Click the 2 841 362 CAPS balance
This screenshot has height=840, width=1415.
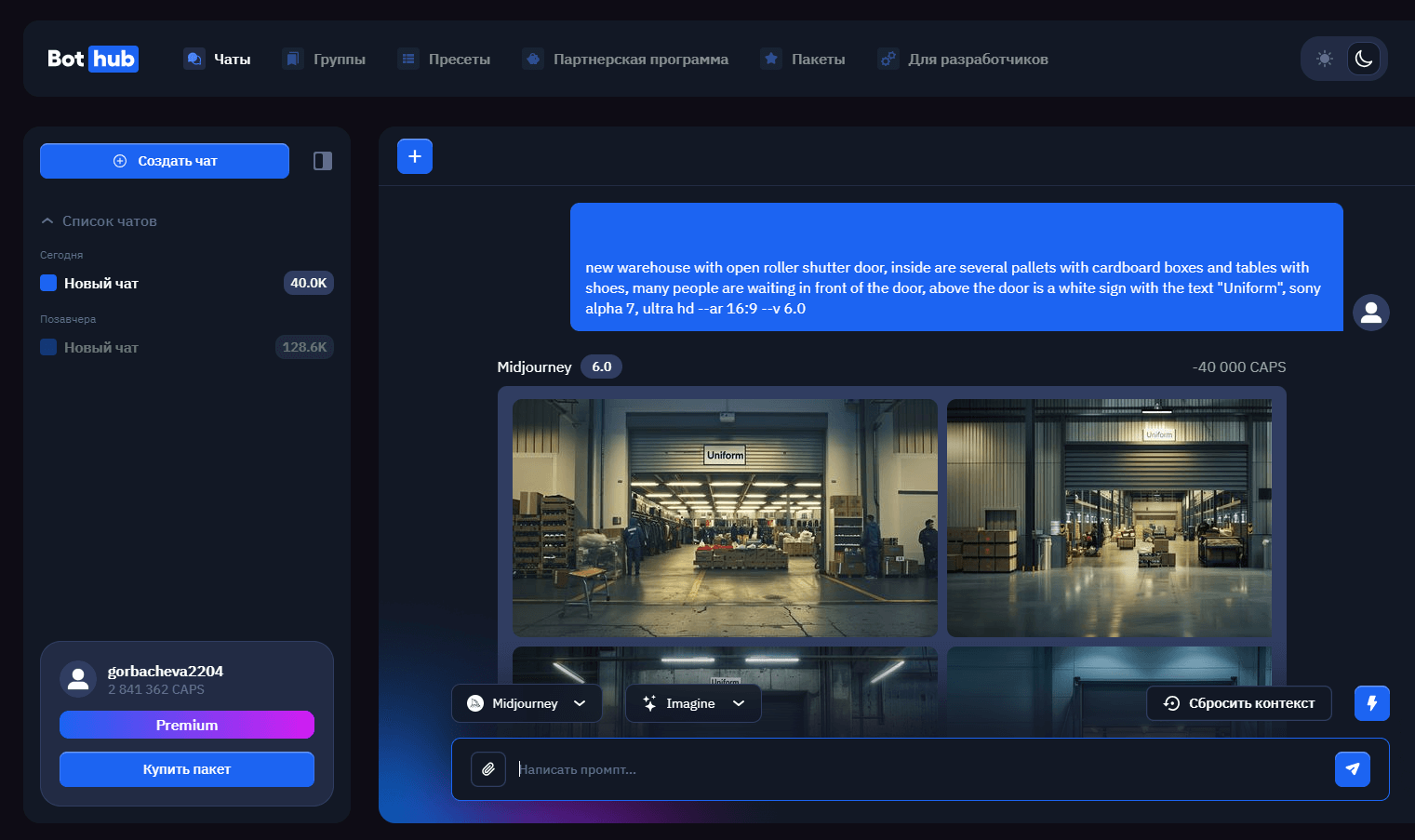pyautogui.click(x=155, y=689)
